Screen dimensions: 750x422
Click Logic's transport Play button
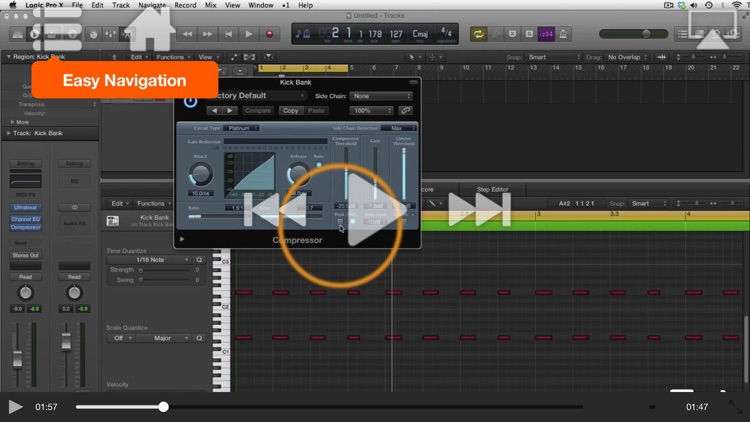(249, 34)
